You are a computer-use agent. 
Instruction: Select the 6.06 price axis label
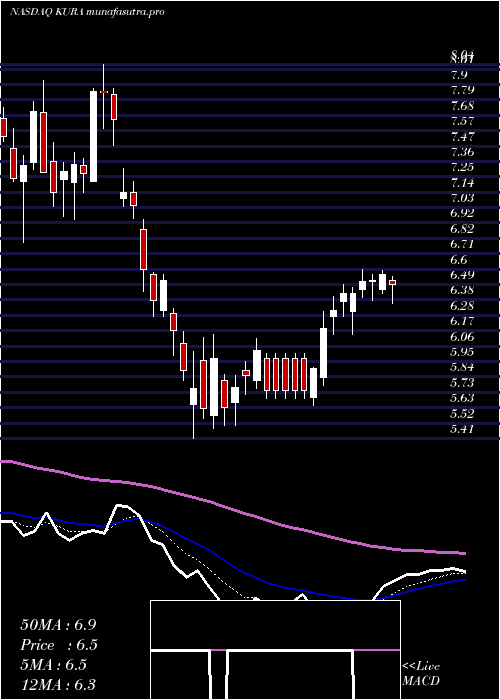tap(462, 336)
